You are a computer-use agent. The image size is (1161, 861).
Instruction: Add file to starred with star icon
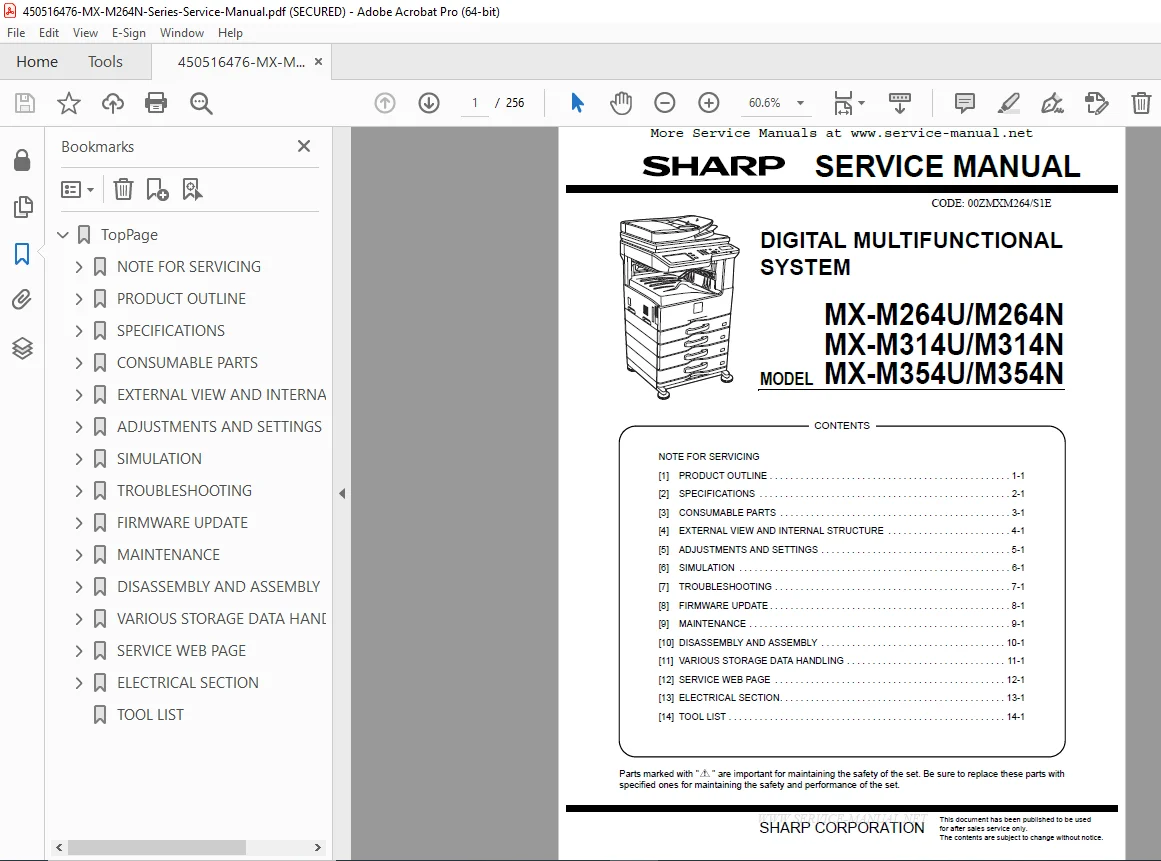[x=69, y=103]
